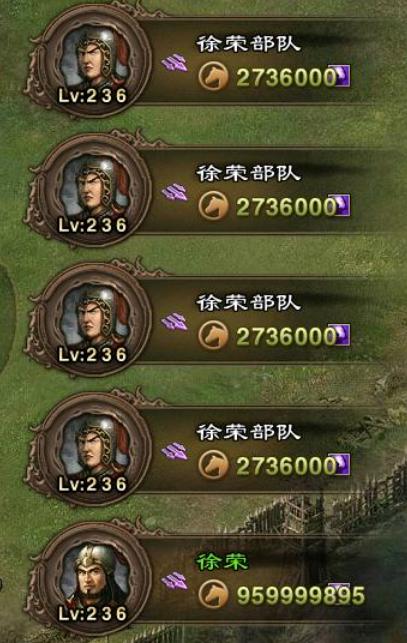Click purple arrows icon in first row
407x643 pixels.
click(174, 63)
